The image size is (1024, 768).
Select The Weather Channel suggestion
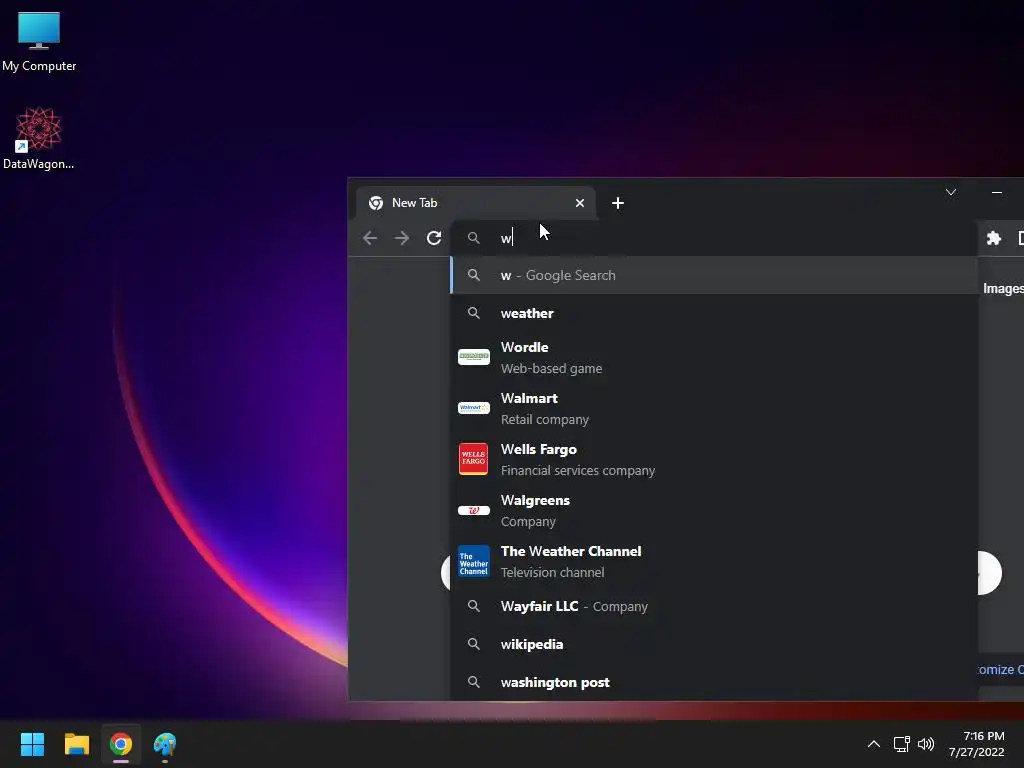tap(714, 561)
